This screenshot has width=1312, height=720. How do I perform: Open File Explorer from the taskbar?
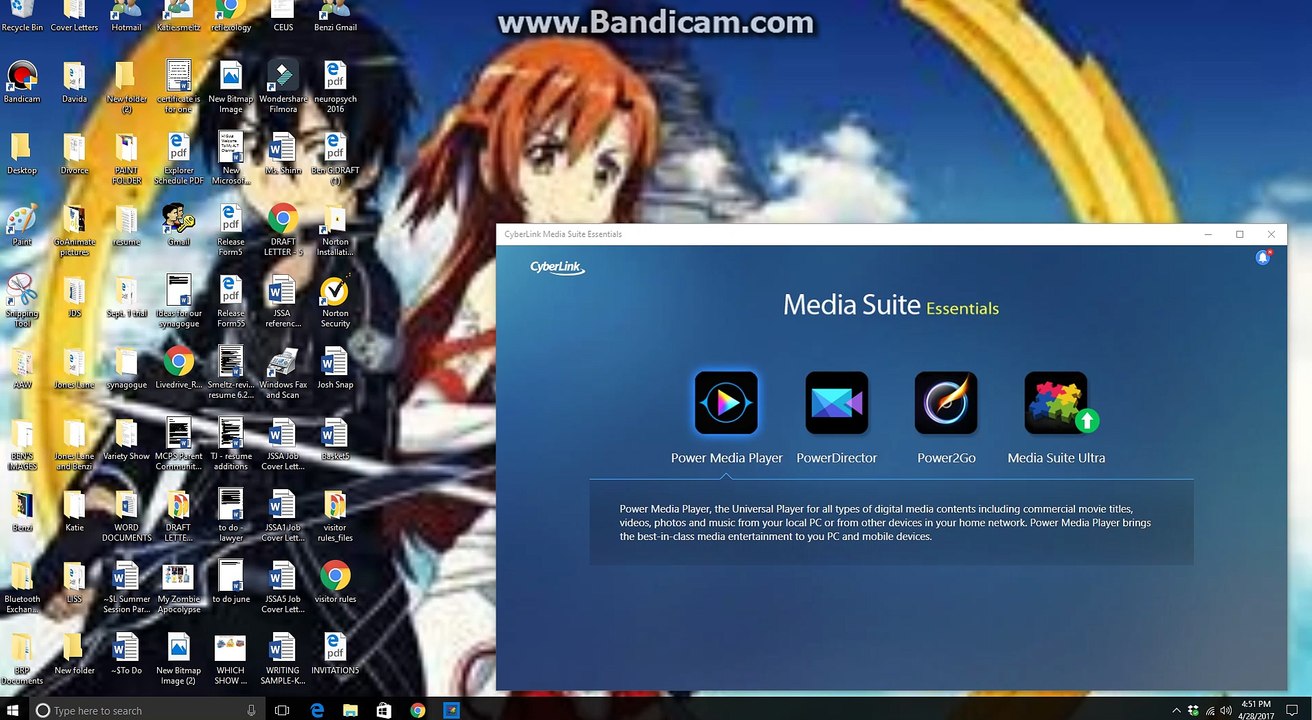pos(350,710)
